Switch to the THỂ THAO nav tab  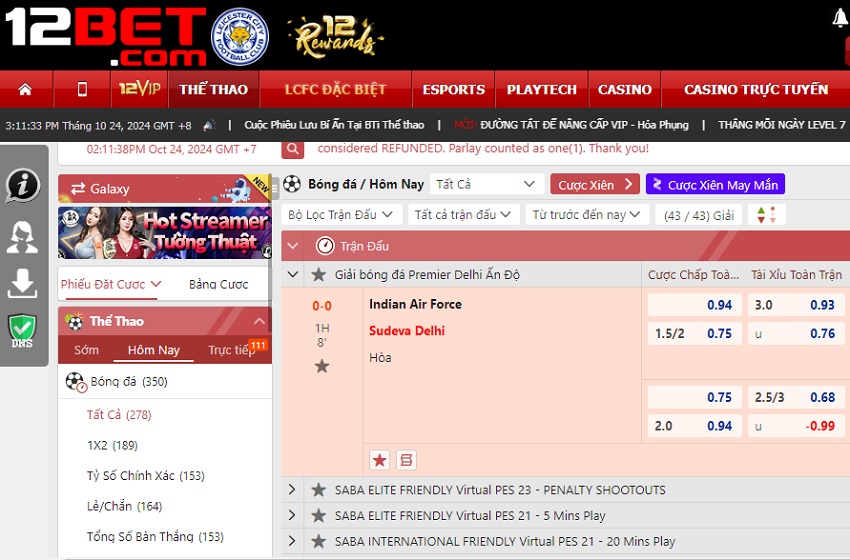click(x=214, y=89)
